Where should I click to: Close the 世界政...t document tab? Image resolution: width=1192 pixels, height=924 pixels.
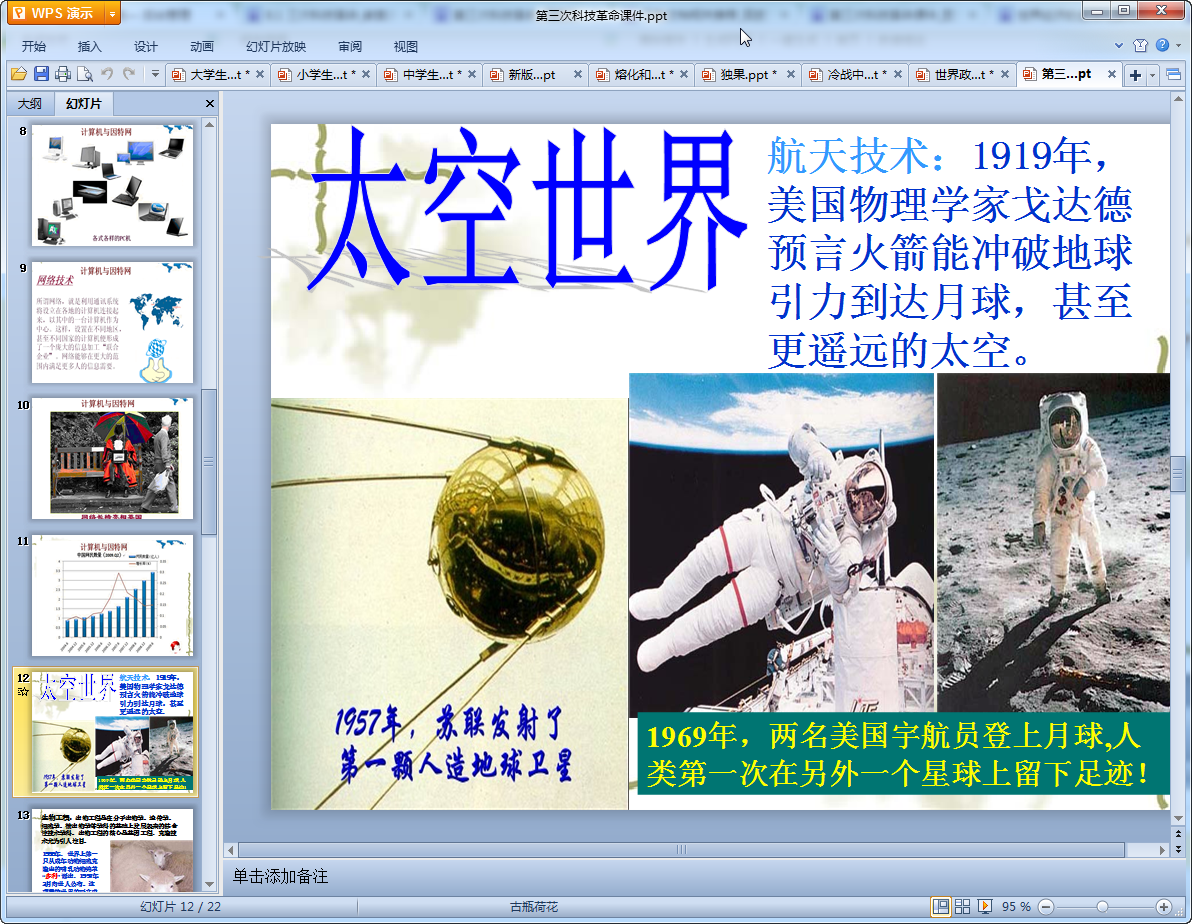pyautogui.click(x=1005, y=75)
